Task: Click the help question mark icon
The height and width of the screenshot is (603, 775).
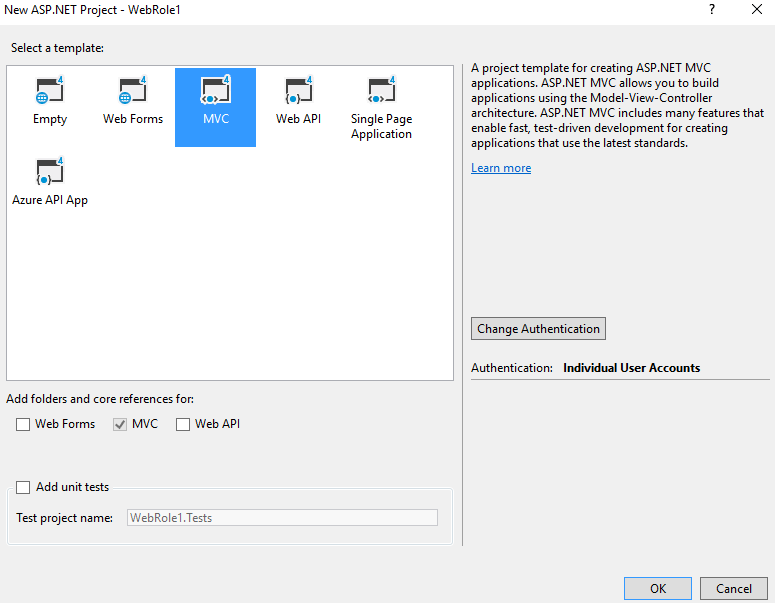Action: tap(712, 9)
